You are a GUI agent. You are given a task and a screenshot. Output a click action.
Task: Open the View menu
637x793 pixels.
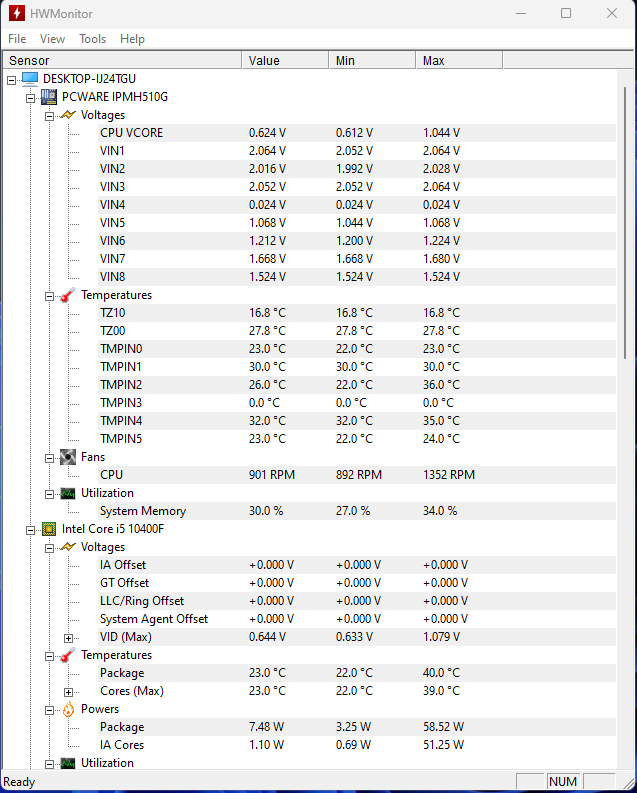52,39
